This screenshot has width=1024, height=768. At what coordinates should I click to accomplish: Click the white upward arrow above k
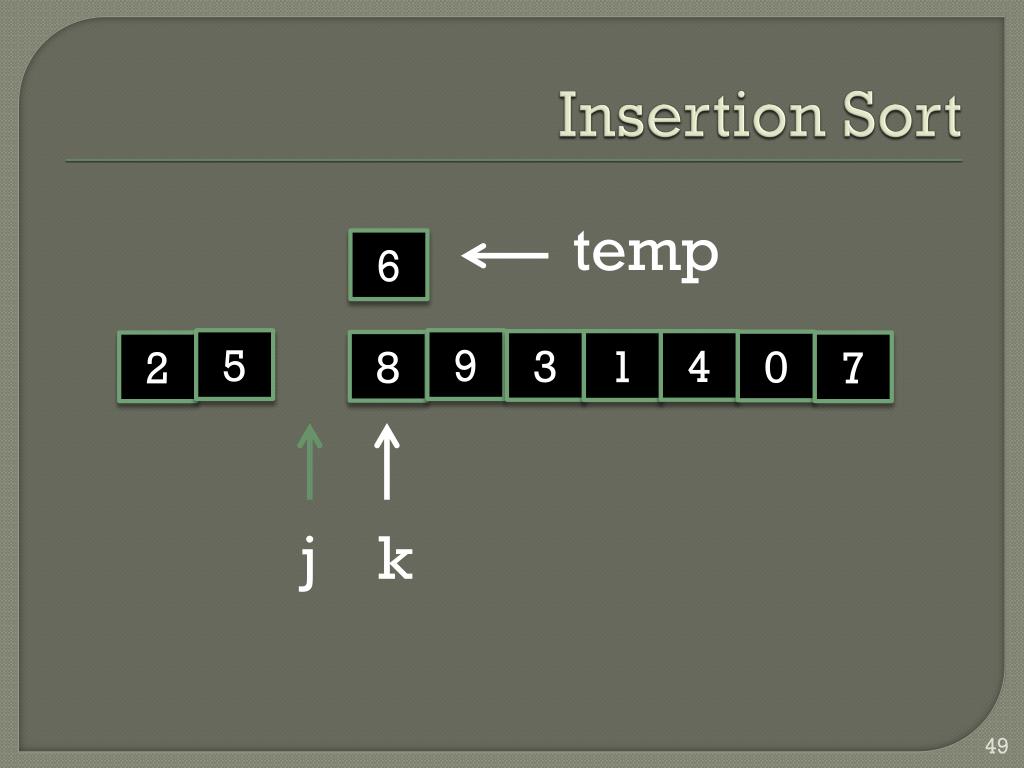[387, 462]
